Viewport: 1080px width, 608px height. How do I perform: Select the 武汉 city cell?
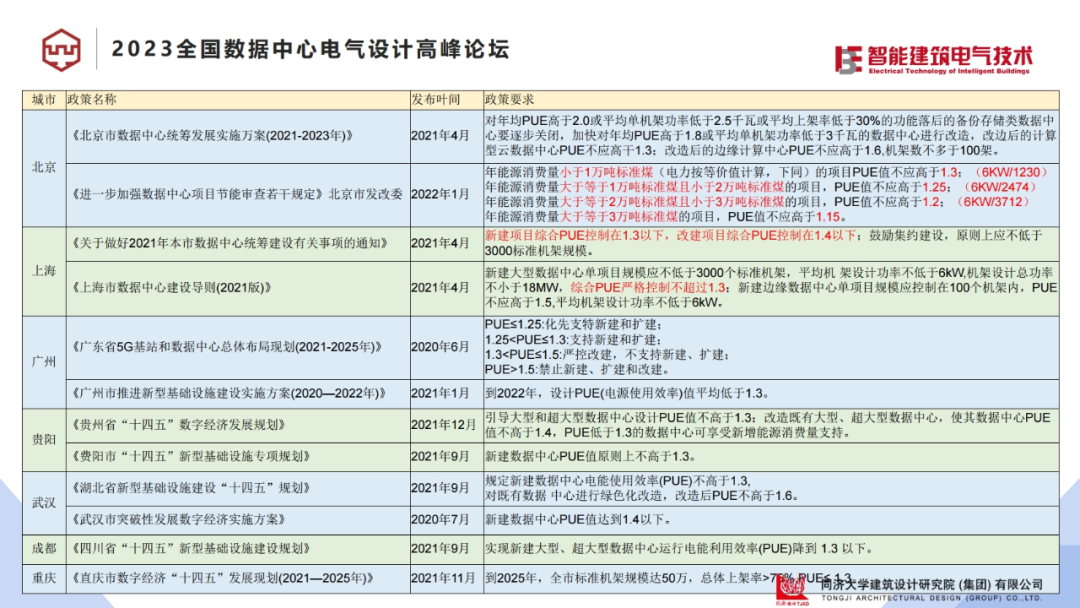click(44, 503)
